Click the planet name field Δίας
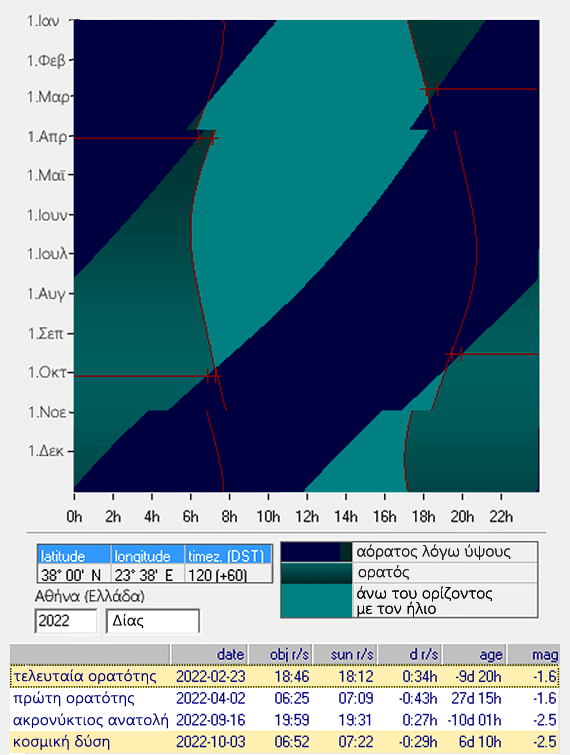This screenshot has width=570, height=755. point(152,621)
